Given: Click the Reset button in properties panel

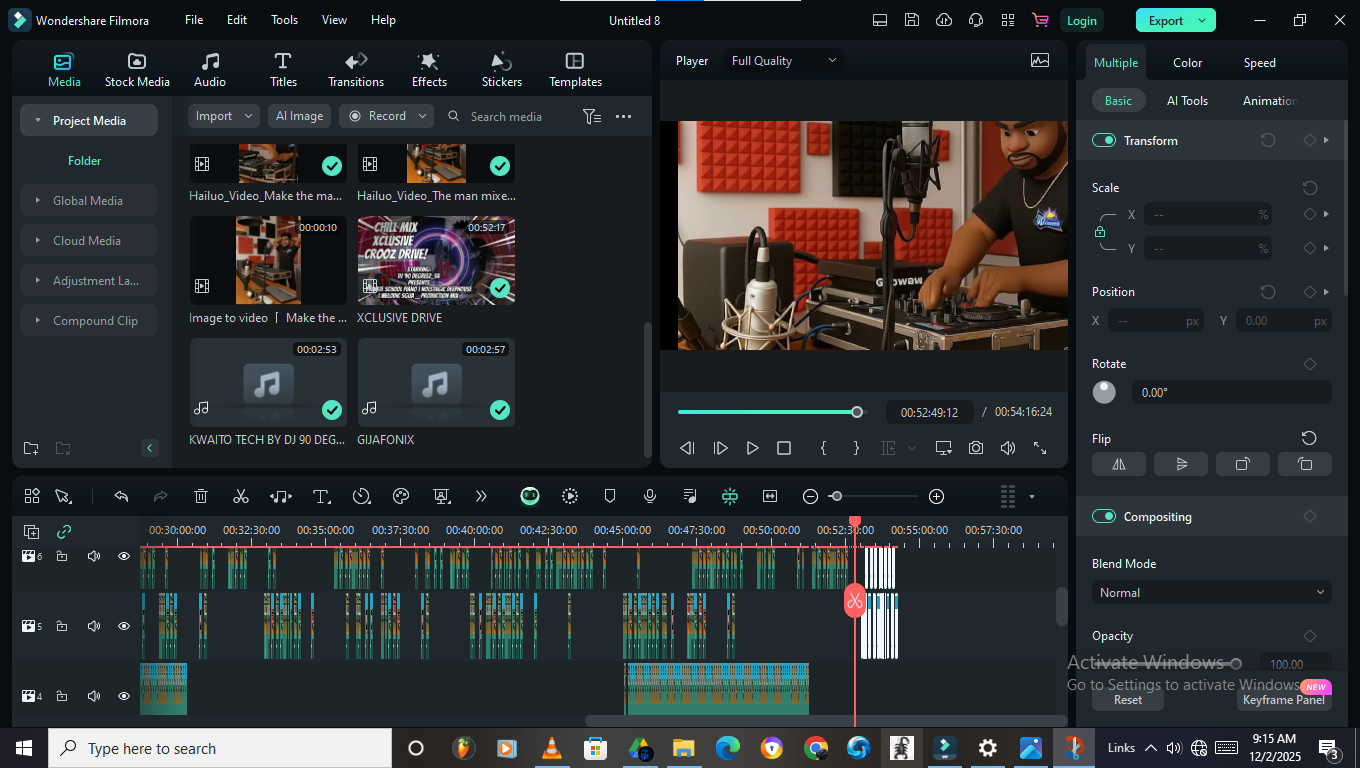Looking at the screenshot, I should click(1128, 700).
